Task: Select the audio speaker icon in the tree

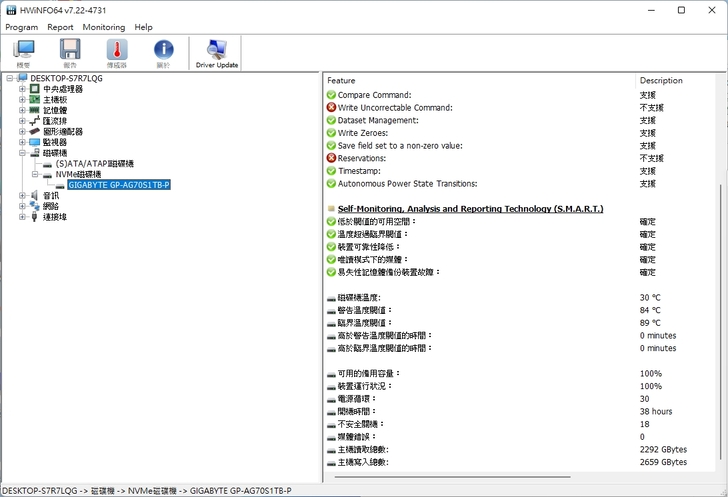Action: coord(35,196)
